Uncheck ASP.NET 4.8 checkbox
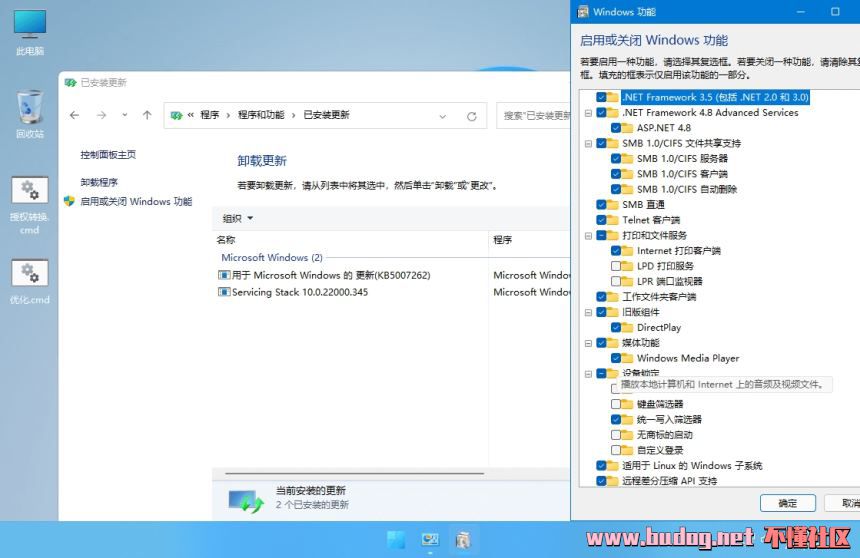Viewport: 860px width, 558px height. pyautogui.click(x=616, y=128)
